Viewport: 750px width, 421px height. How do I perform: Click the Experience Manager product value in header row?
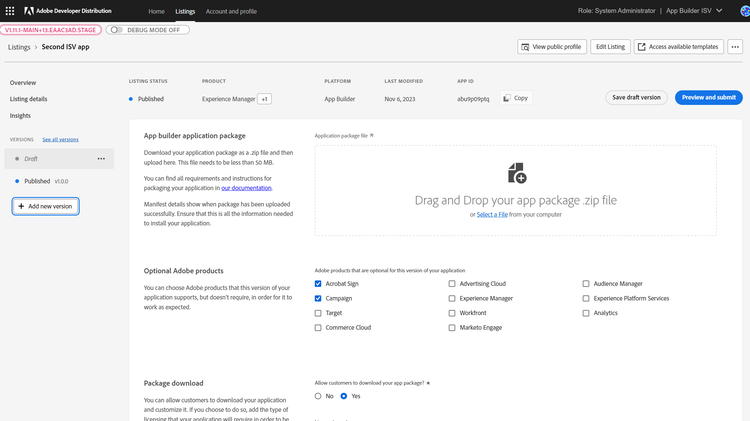point(229,99)
